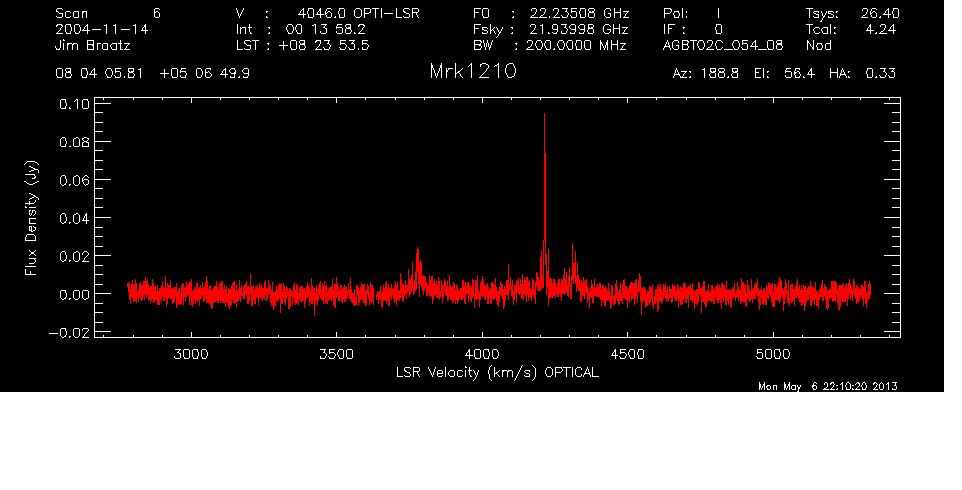Viewport: 962px width, 490px height.
Task: Click the y-axis tick label 0.08
Action: coord(74,142)
